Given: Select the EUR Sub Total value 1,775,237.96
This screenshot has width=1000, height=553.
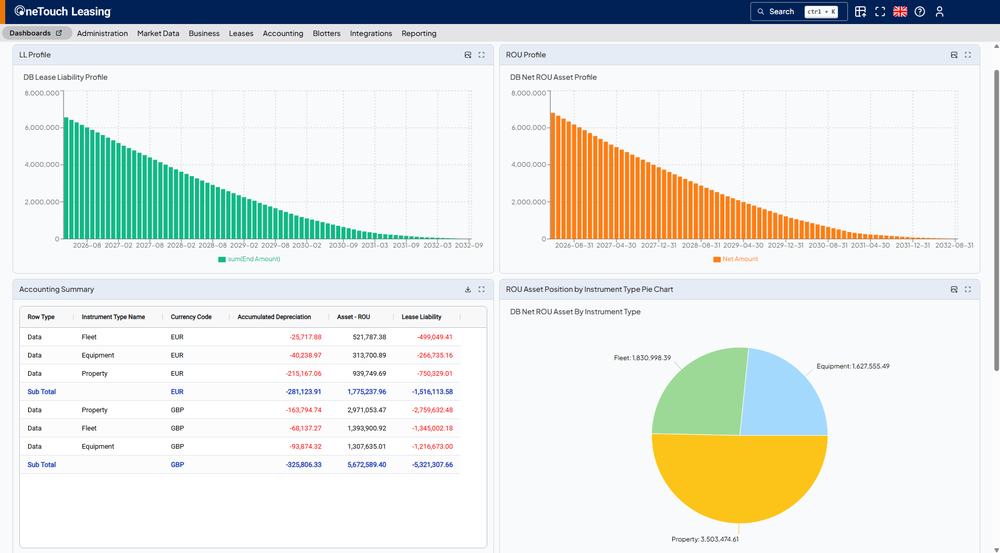Looking at the screenshot, I should [367, 392].
